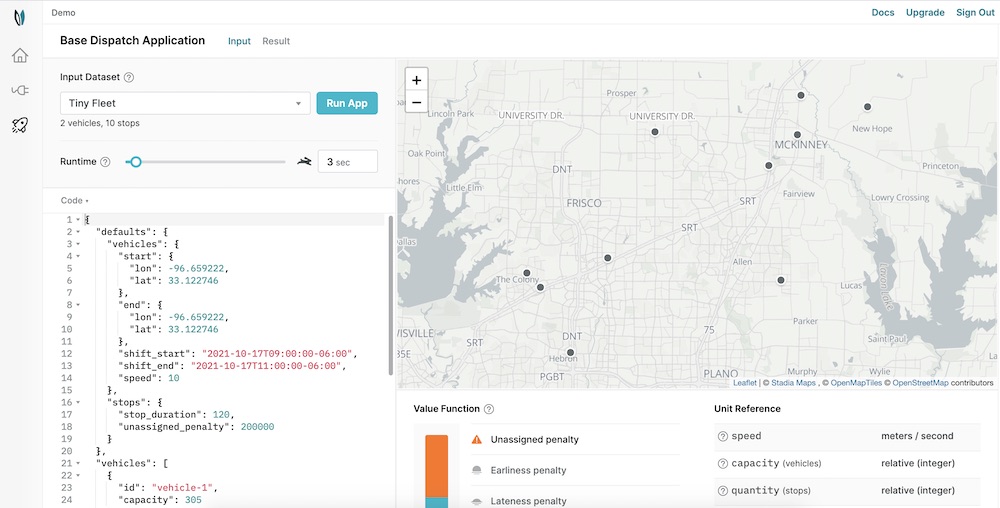The height and width of the screenshot is (508, 1000).
Task: Click the Unassigned penalty warning icon
Action: point(476,439)
